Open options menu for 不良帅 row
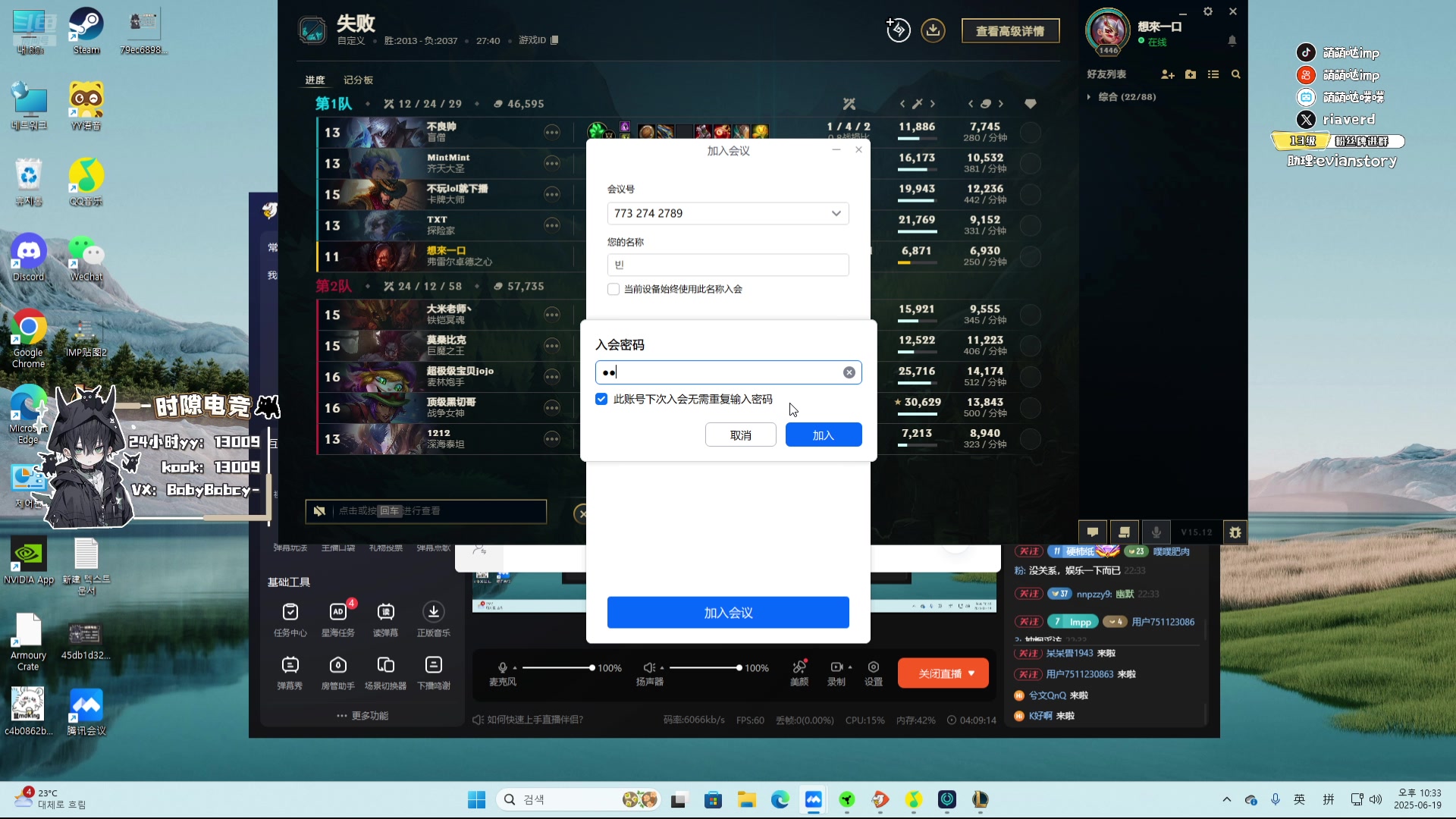Screen dimensions: 1456x819 [552, 132]
